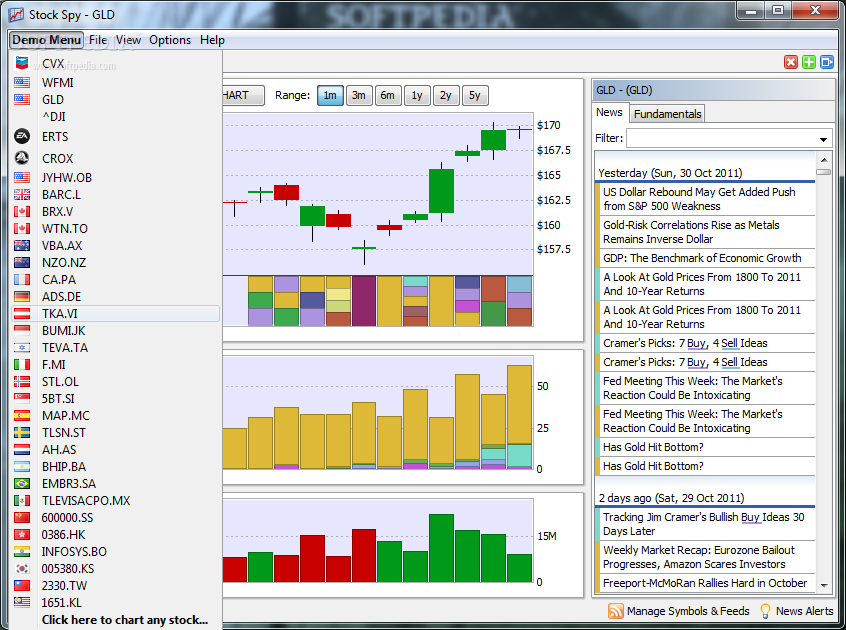
Task: Set chart range to 3m
Action: coord(359,95)
